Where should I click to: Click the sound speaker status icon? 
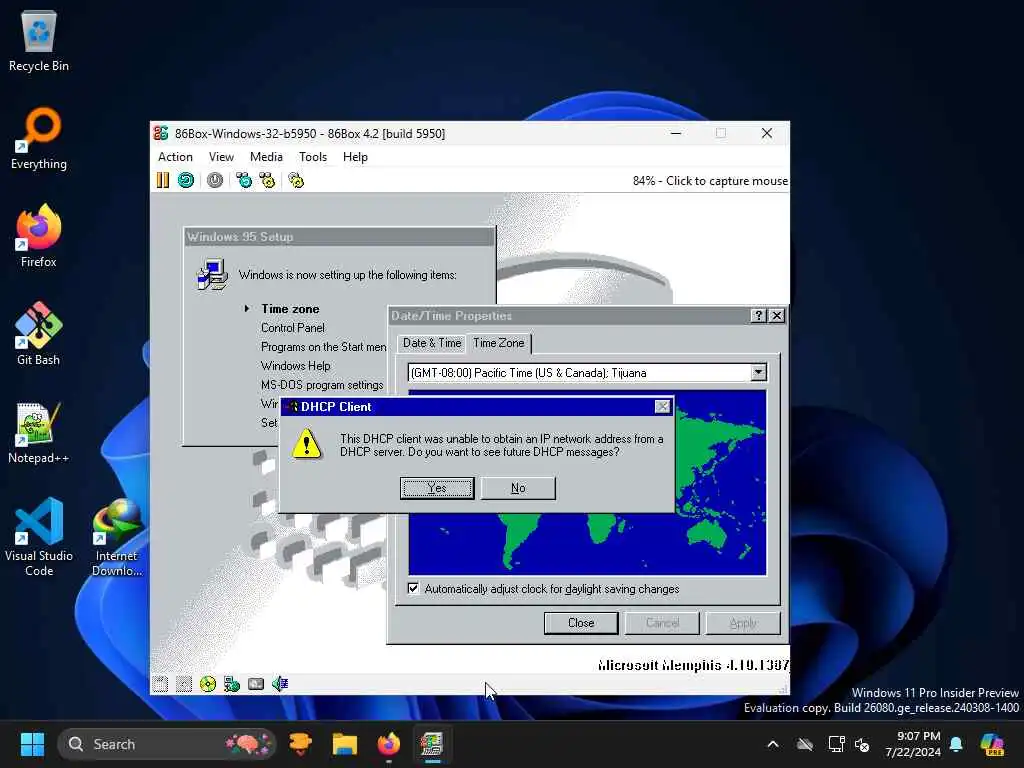pyautogui.click(x=280, y=684)
